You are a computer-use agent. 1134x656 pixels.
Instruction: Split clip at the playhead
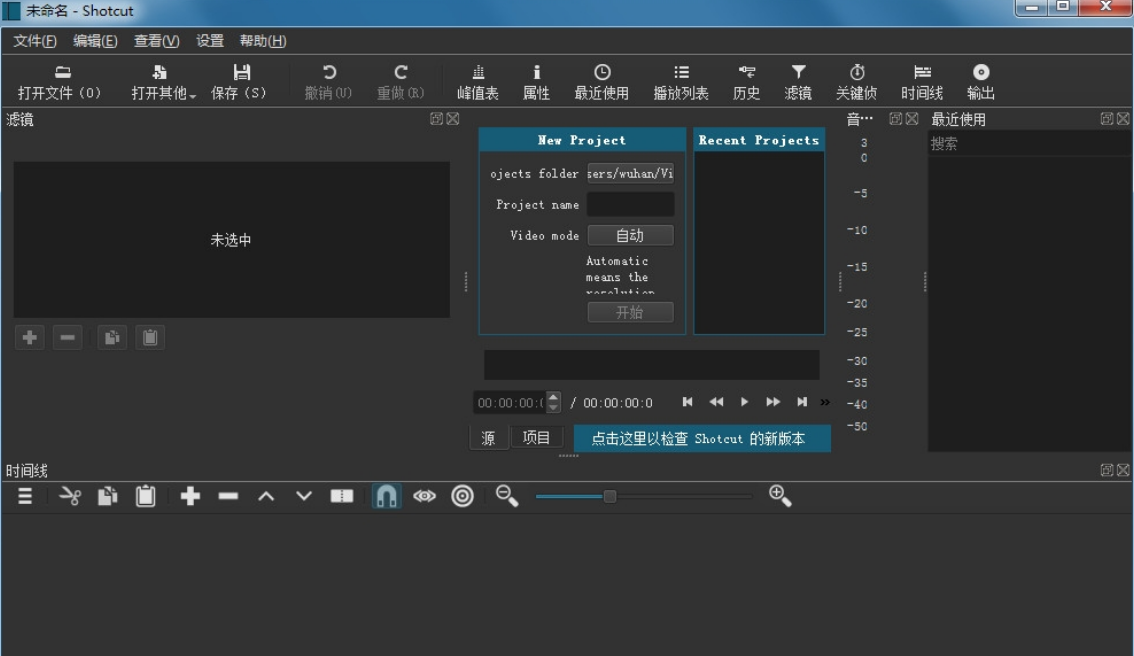pyautogui.click(x=341, y=496)
